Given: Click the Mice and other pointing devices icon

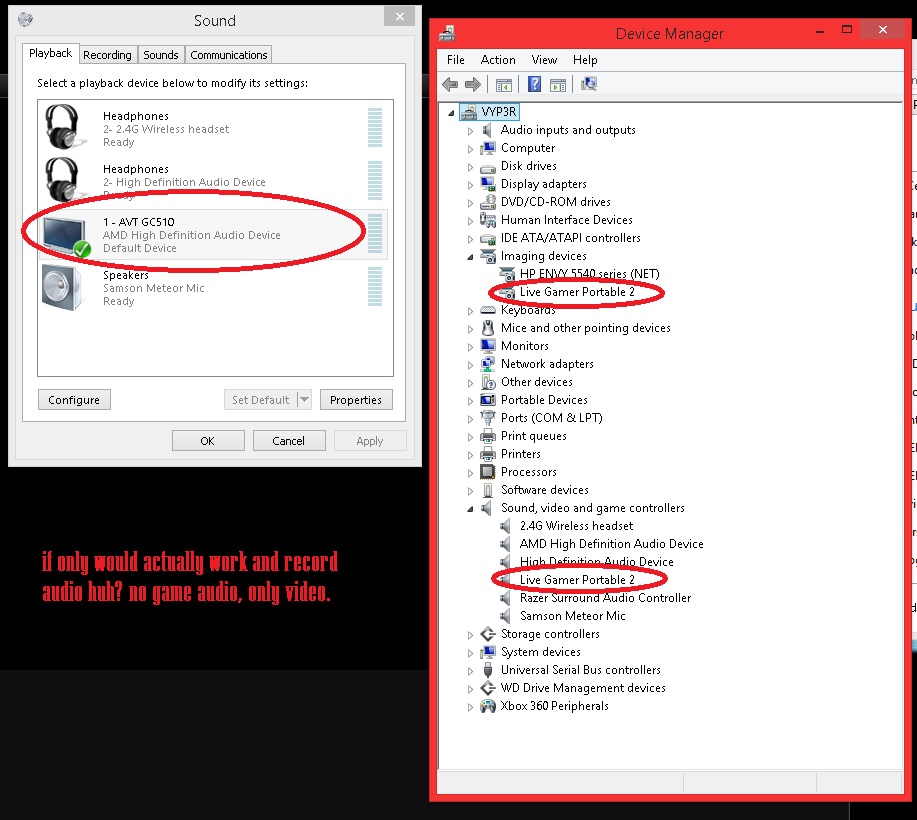Looking at the screenshot, I should point(488,328).
